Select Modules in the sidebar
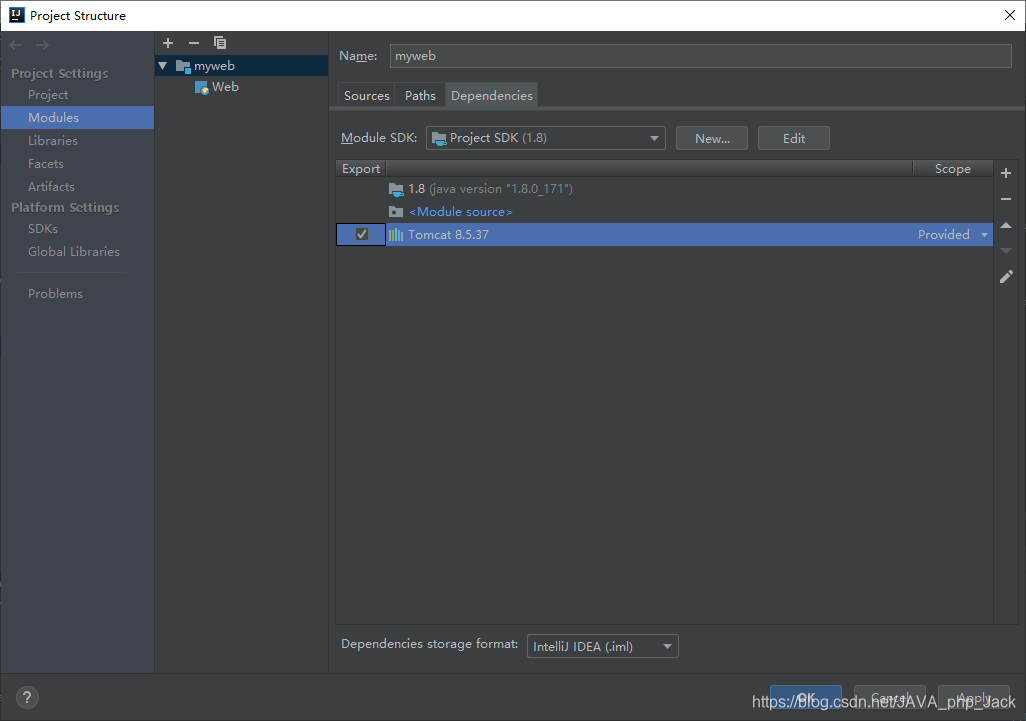 77,118
